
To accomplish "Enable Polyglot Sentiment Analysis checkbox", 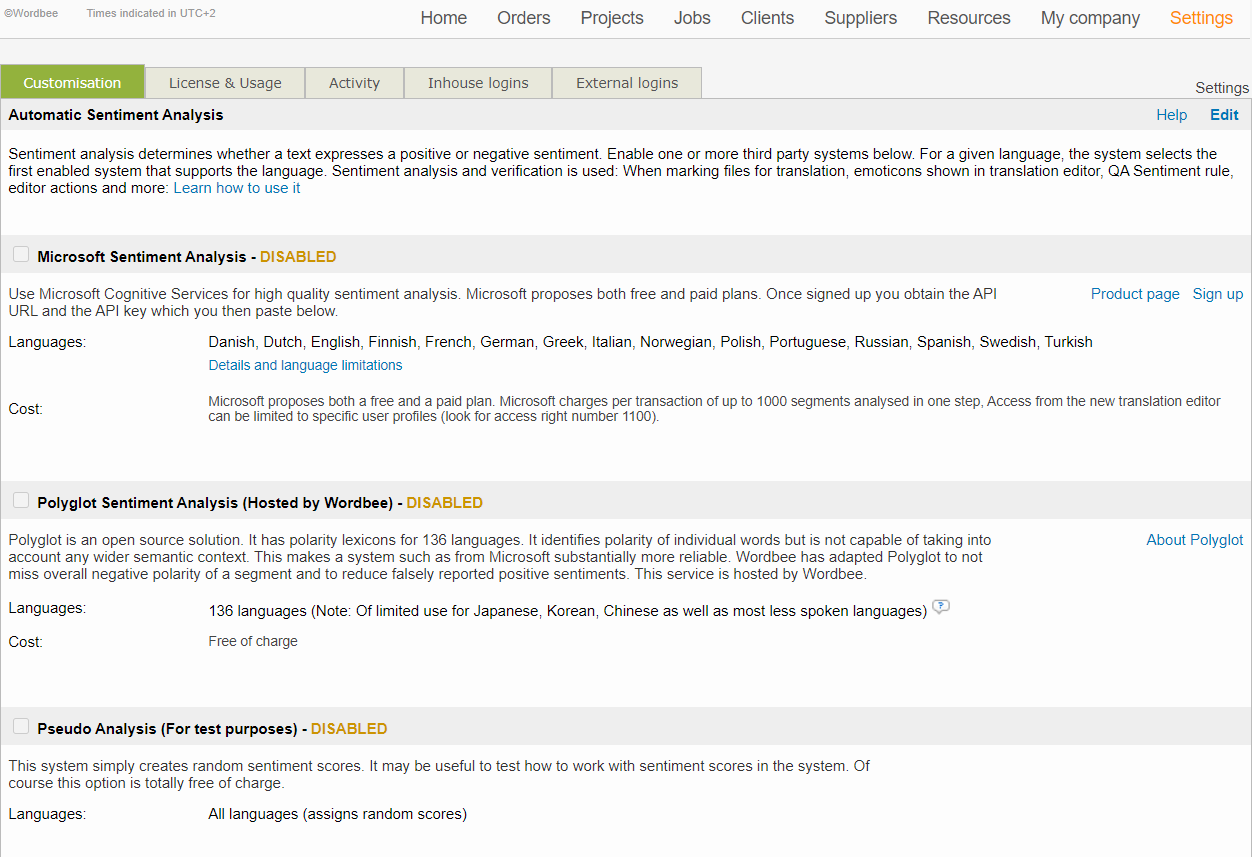I will 21,499.
